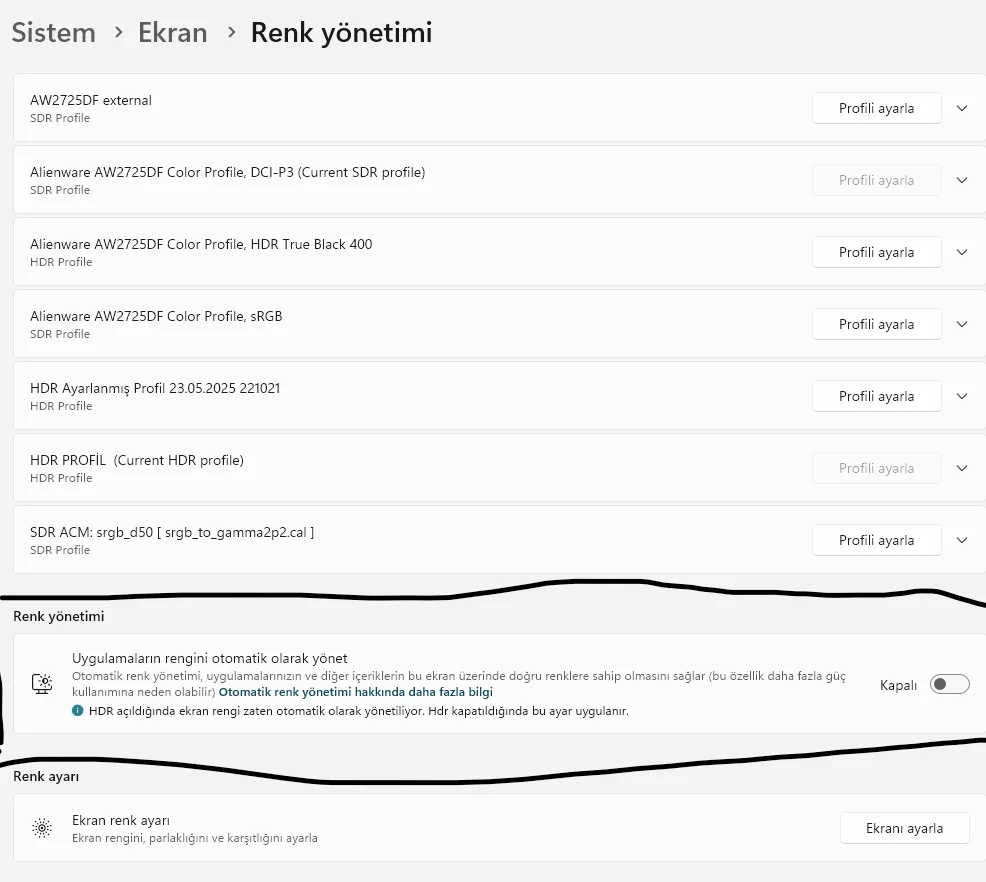The image size is (986, 882).
Task: Click the auto color management monitor icon
Action: tap(42, 684)
